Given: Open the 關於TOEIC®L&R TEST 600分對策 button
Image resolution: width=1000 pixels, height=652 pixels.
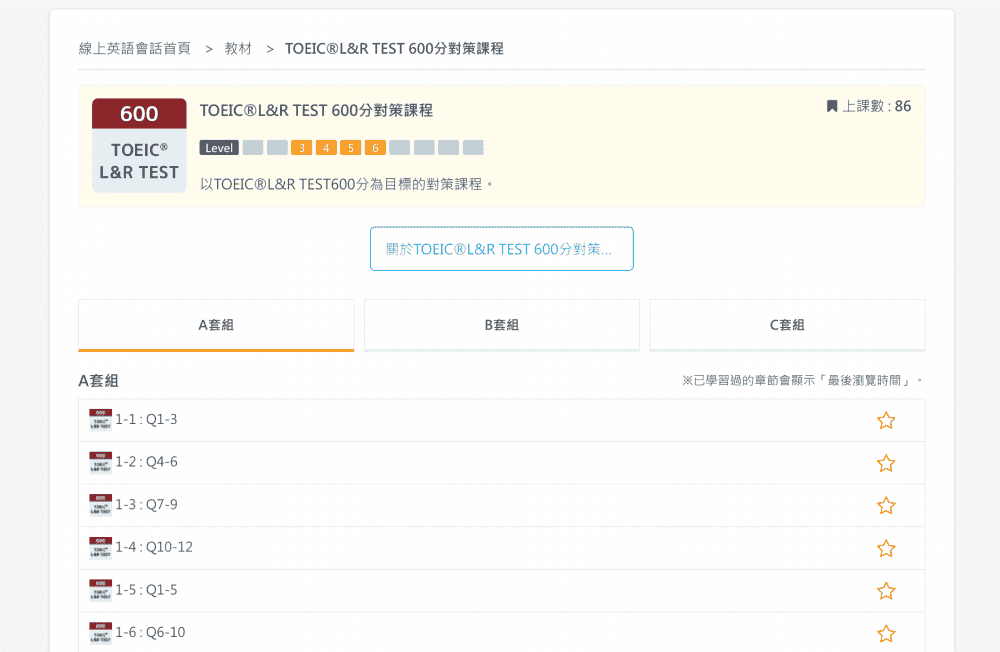Looking at the screenshot, I should (501, 249).
